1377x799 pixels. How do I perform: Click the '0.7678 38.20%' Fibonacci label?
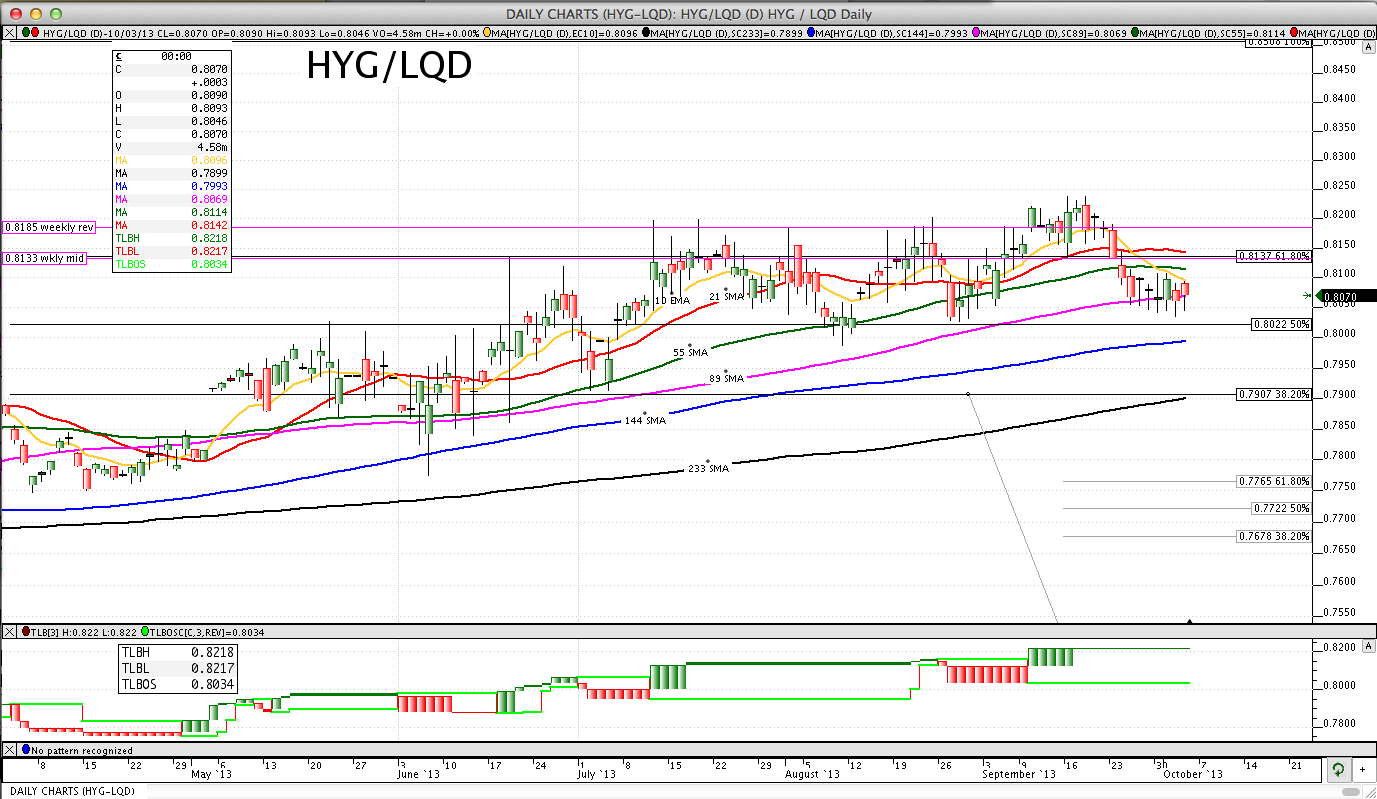tap(1273, 536)
